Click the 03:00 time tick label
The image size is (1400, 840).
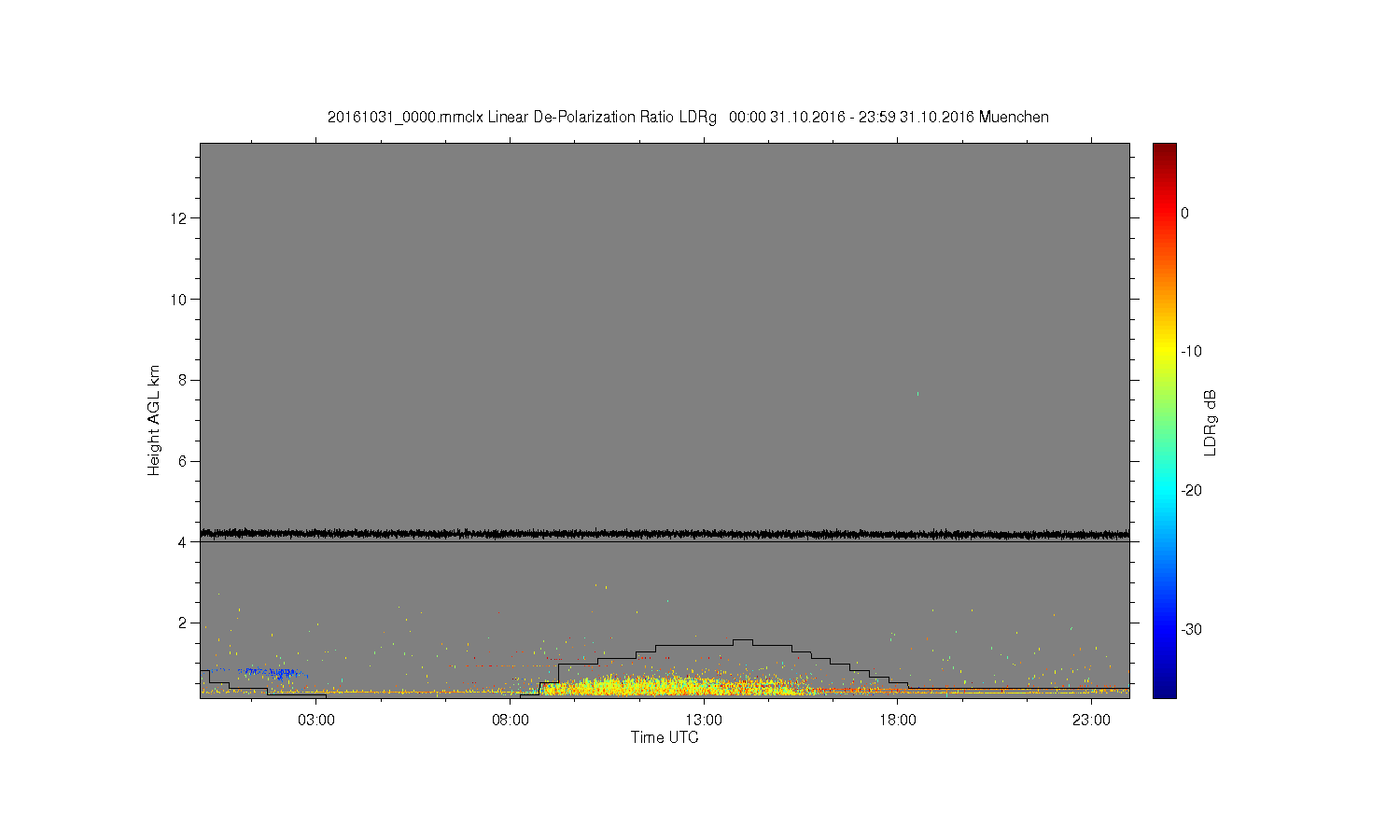(x=316, y=721)
